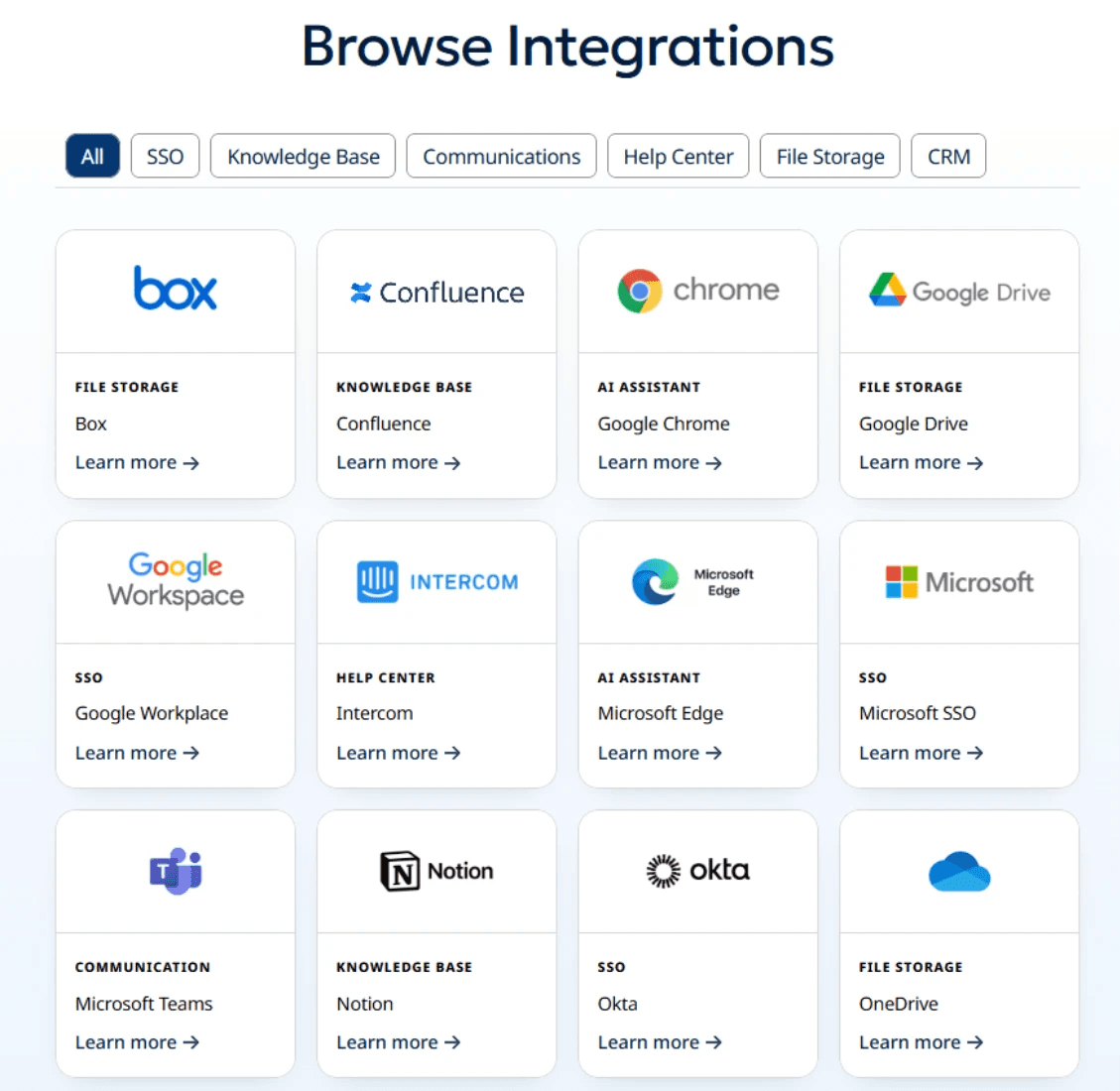Click the Box file storage logo
This screenshot has width=1120, height=1091.
(x=175, y=289)
